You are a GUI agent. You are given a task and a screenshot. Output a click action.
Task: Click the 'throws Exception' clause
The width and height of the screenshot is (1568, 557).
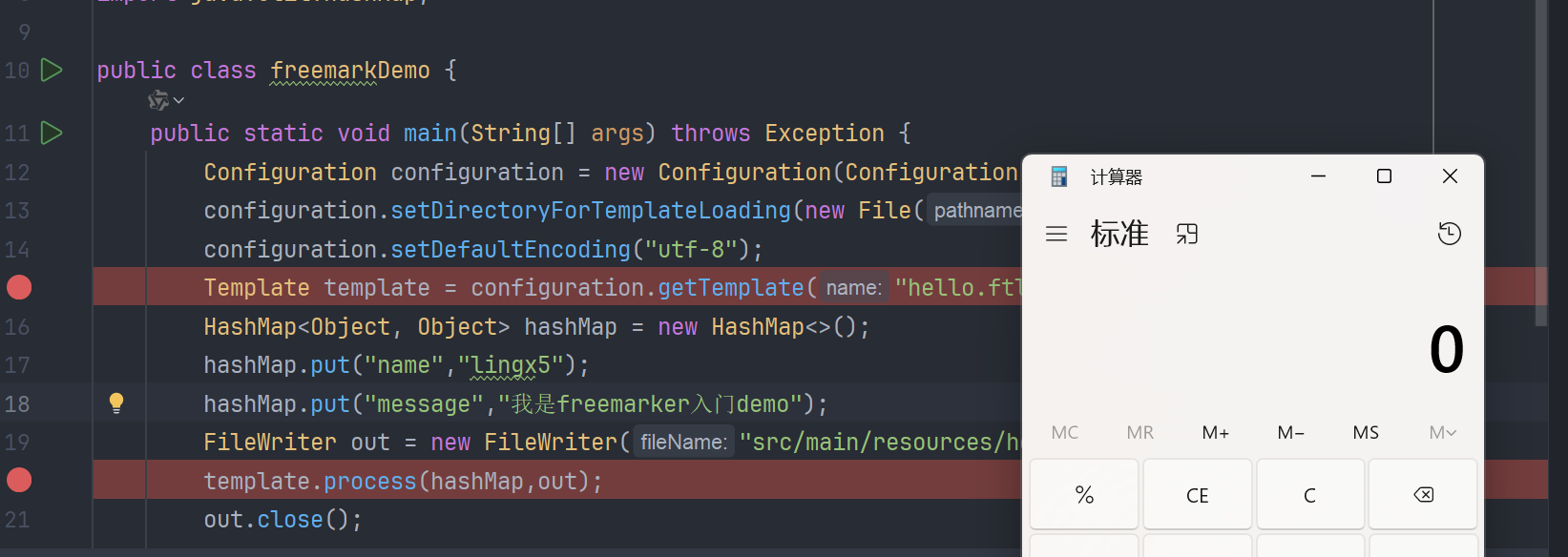click(778, 134)
